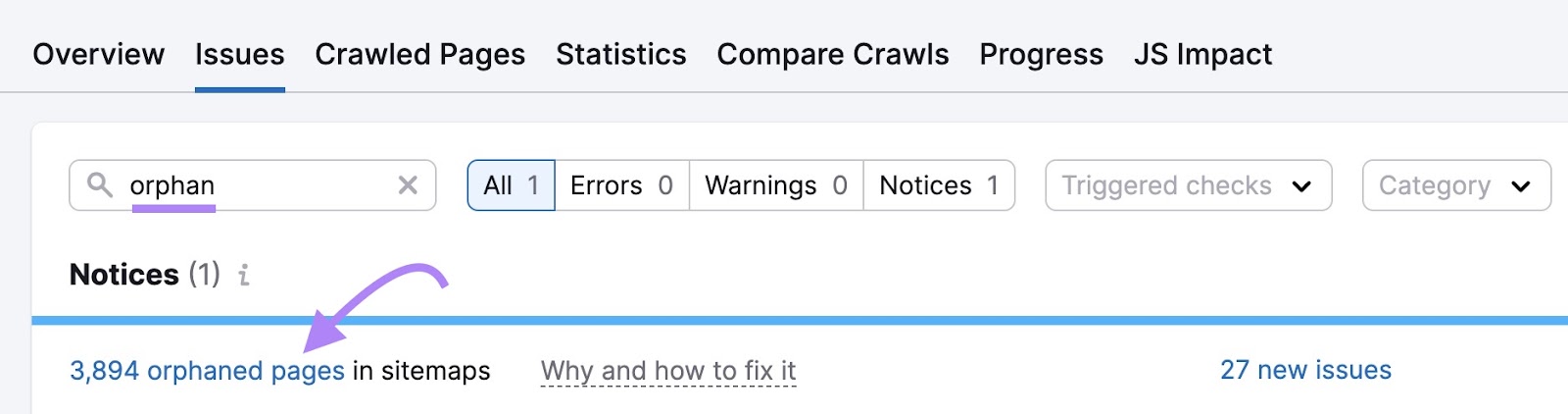Click the Notices info icon

(244, 276)
